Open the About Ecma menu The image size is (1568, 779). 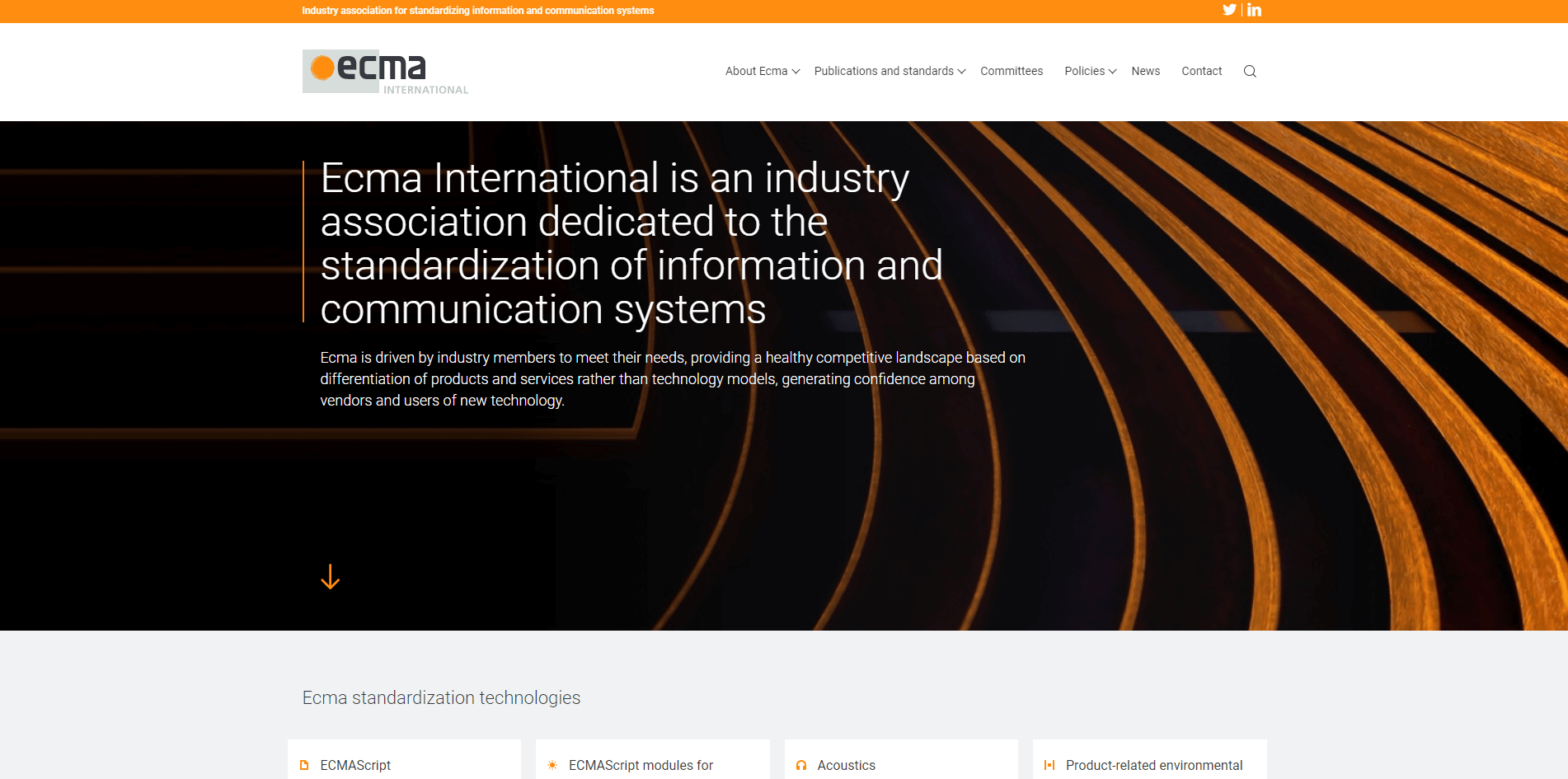pyautogui.click(x=756, y=71)
